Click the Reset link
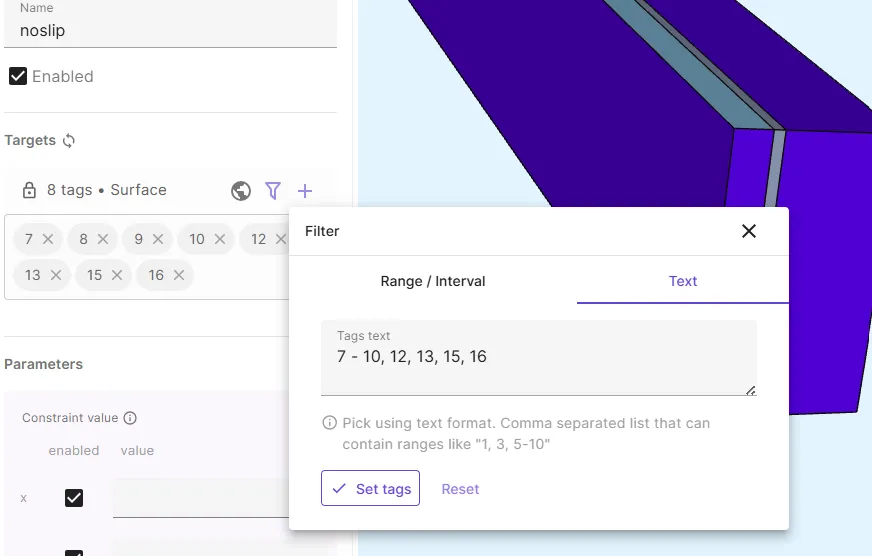This screenshot has width=872, height=556. click(460, 489)
